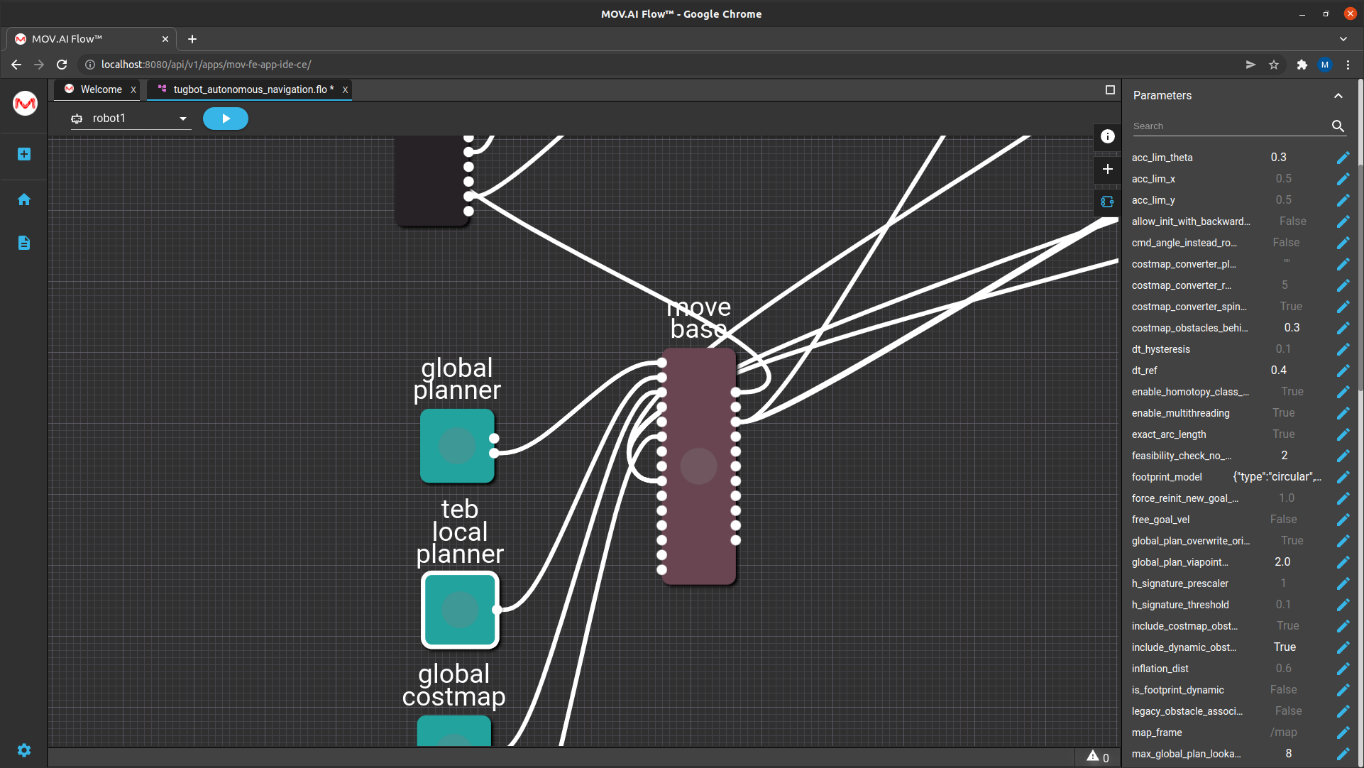Edit the legacy_obstacle_associ parameter
This screenshot has width=1364, height=768.
pos(1343,711)
